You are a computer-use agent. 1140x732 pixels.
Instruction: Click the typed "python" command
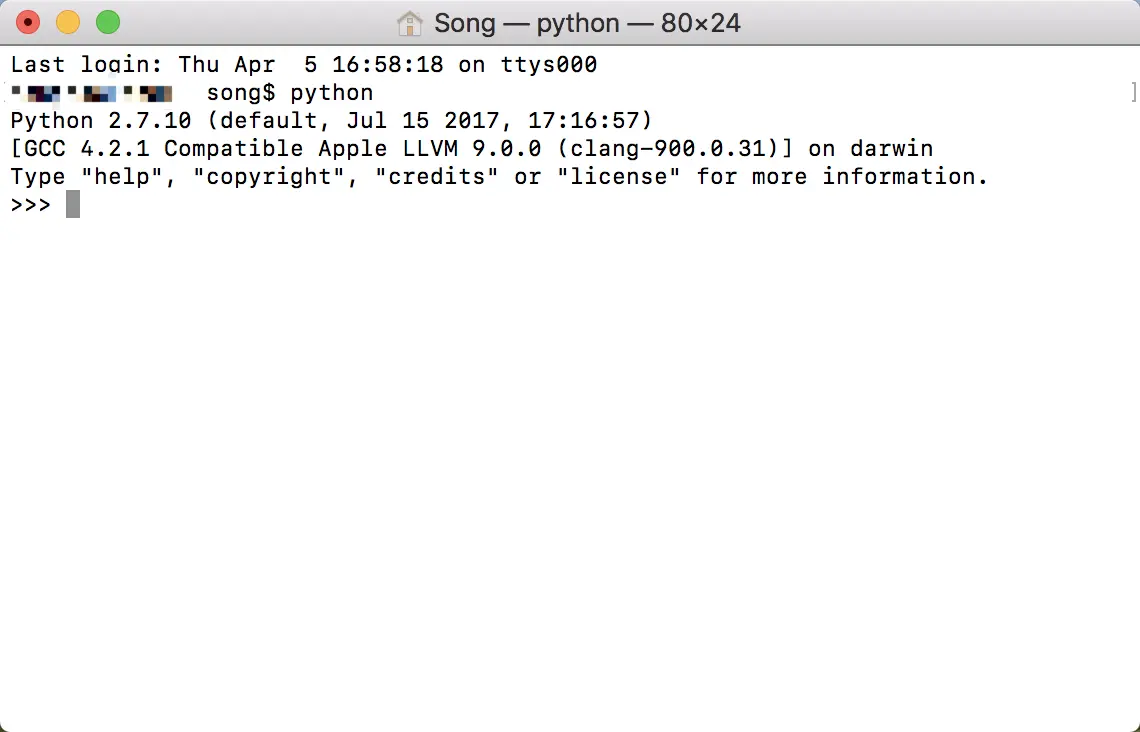332,93
